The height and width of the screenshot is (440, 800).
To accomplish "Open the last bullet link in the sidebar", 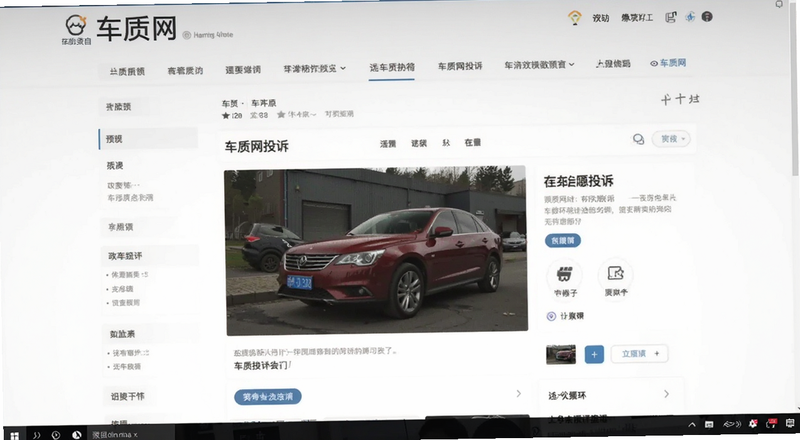I will pos(127,366).
